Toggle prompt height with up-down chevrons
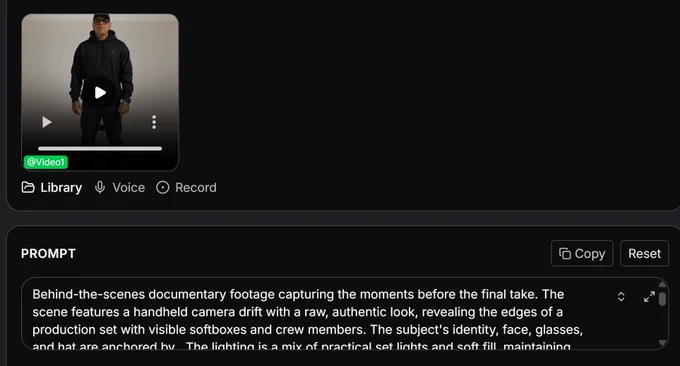The height and width of the screenshot is (366, 680). [621, 297]
